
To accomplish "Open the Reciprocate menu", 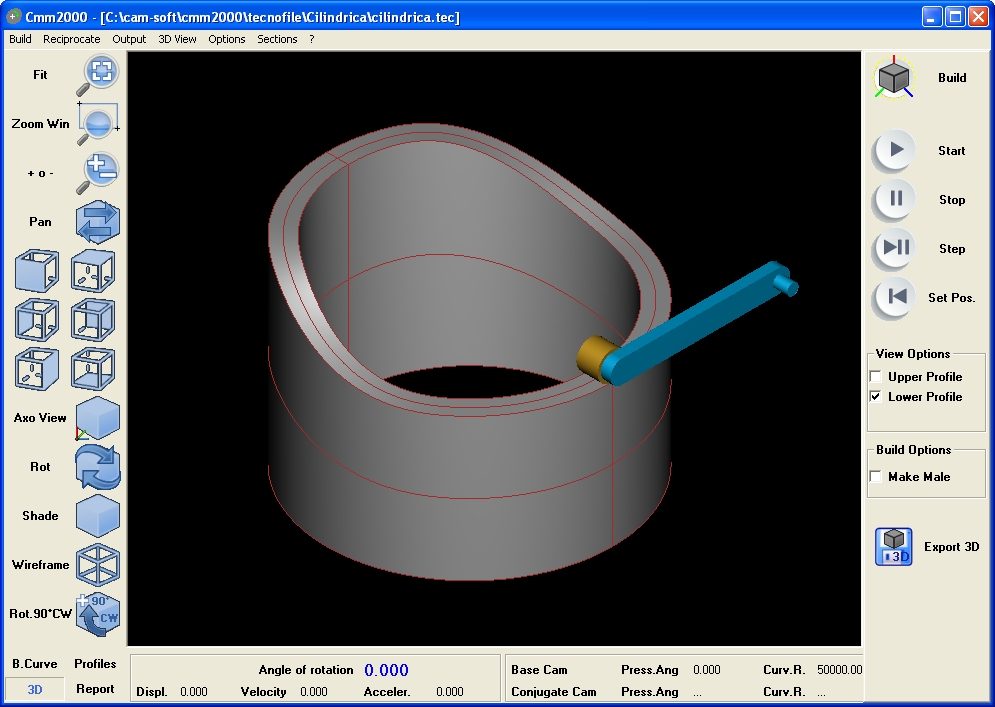I will 72,39.
